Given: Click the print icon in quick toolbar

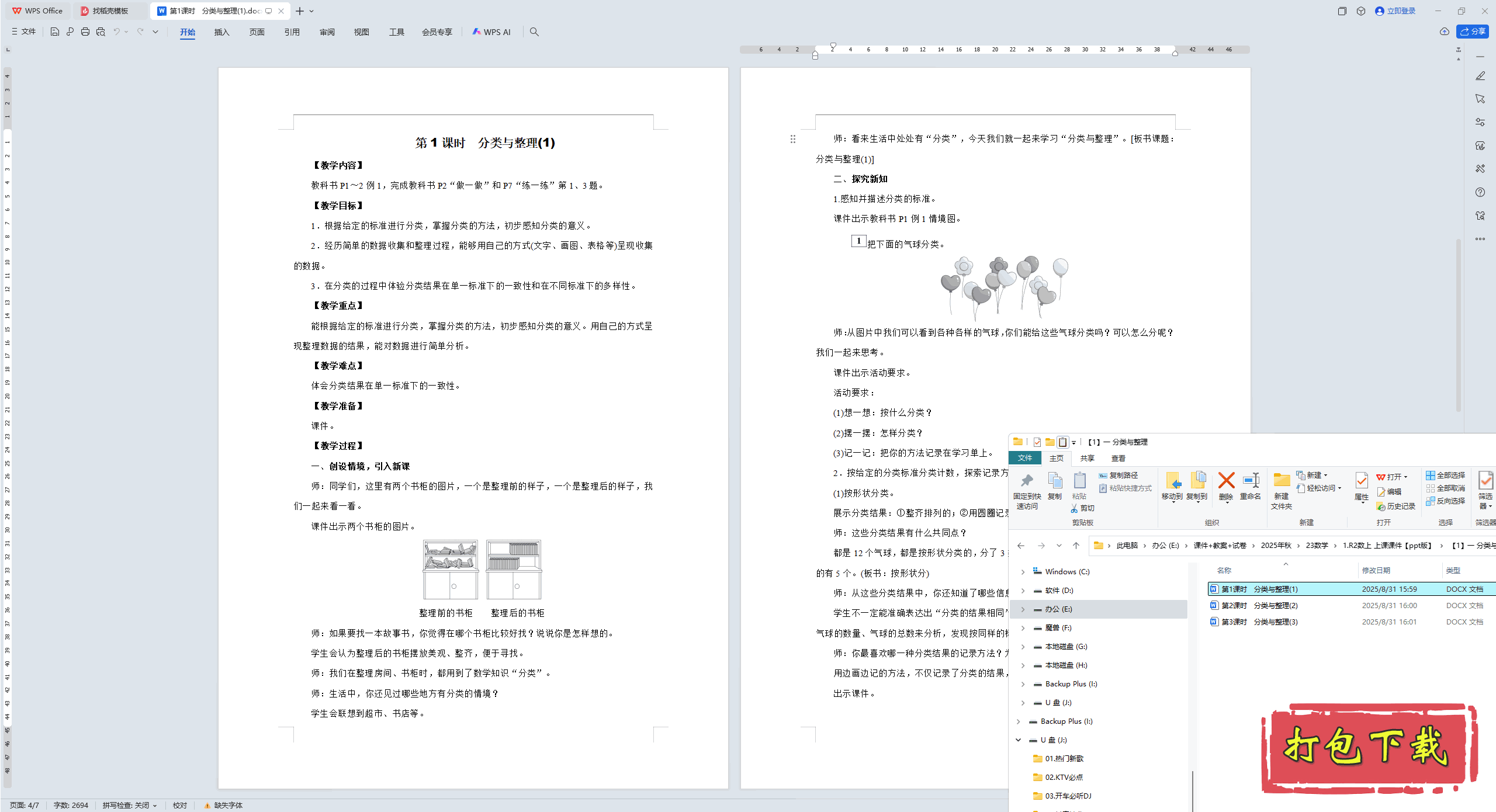Looking at the screenshot, I should tap(85, 32).
